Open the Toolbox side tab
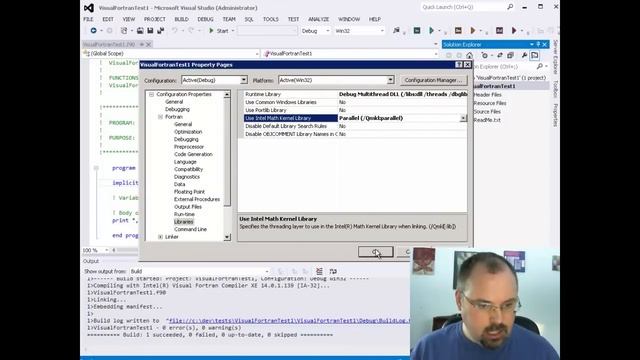Screen dimensions: 640x360 click(x=555, y=89)
